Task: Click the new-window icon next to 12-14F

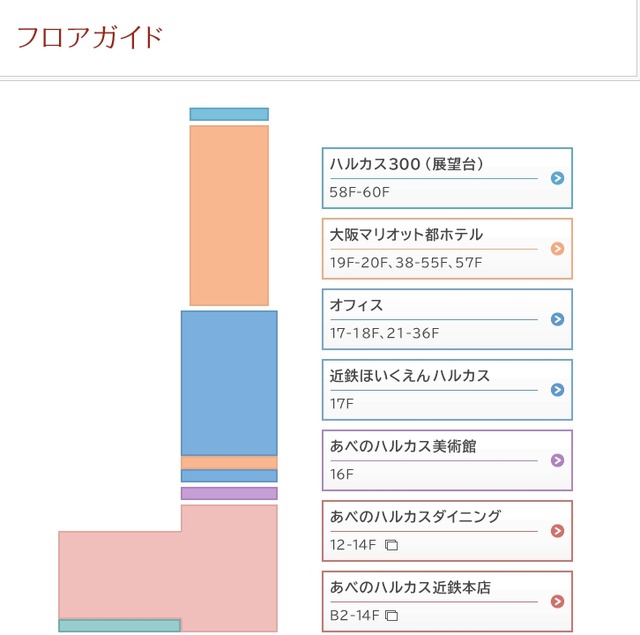Action: (392, 545)
